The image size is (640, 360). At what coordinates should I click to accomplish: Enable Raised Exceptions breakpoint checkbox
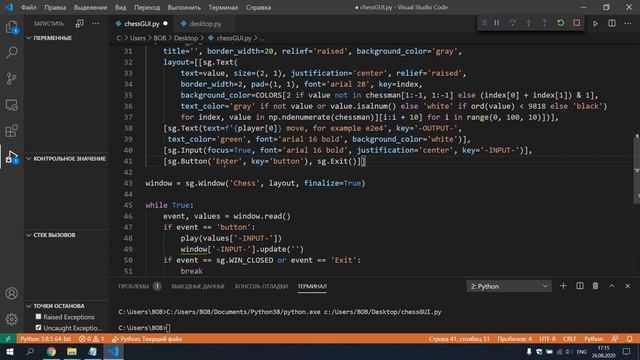[38, 316]
